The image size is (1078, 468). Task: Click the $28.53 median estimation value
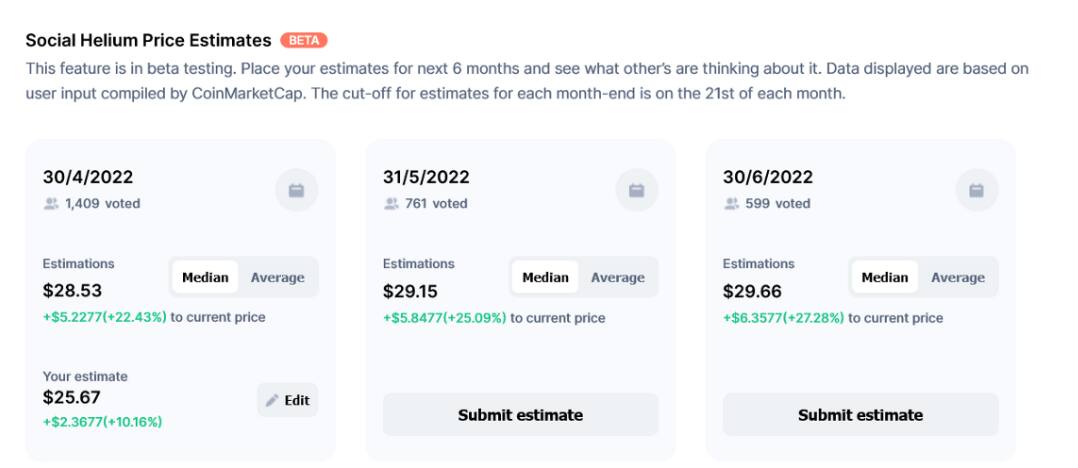pos(72,291)
